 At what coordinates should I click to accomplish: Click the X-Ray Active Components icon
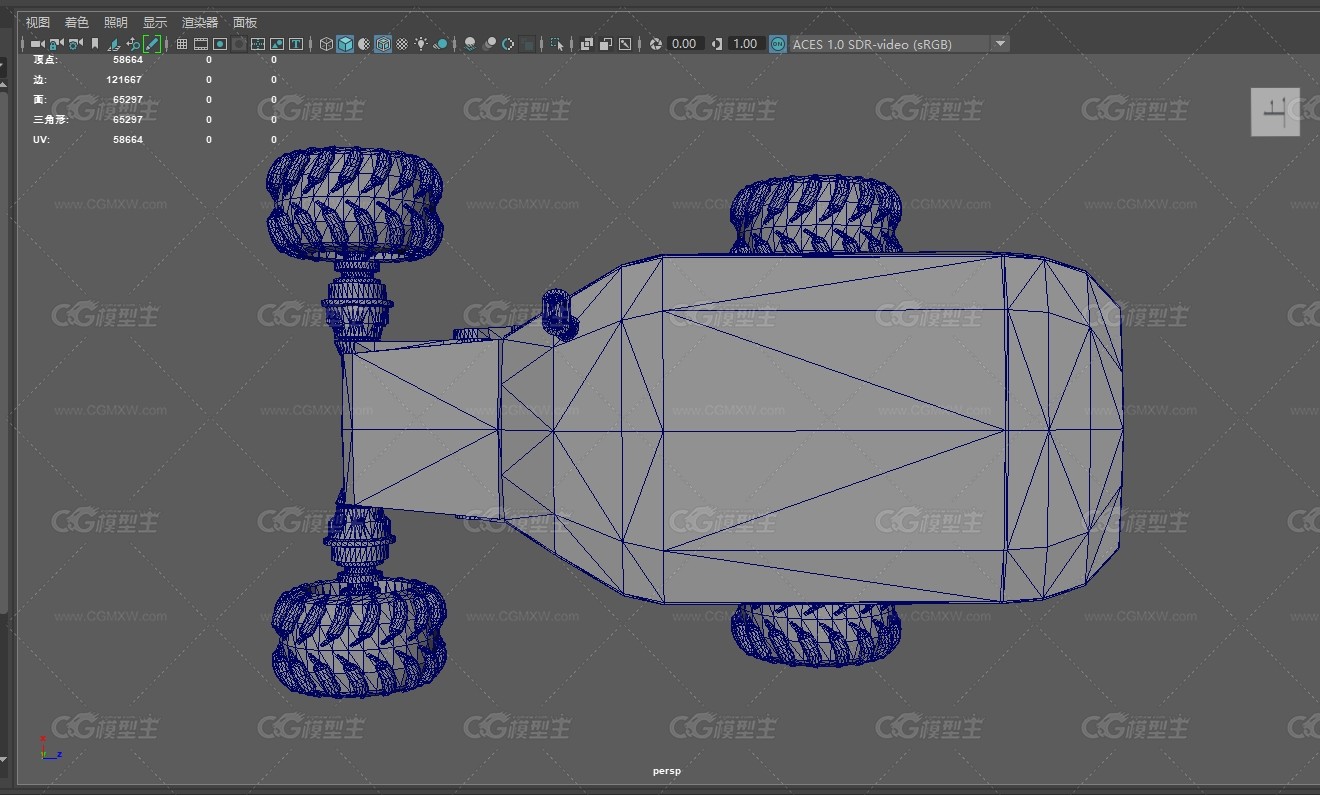tap(606, 44)
